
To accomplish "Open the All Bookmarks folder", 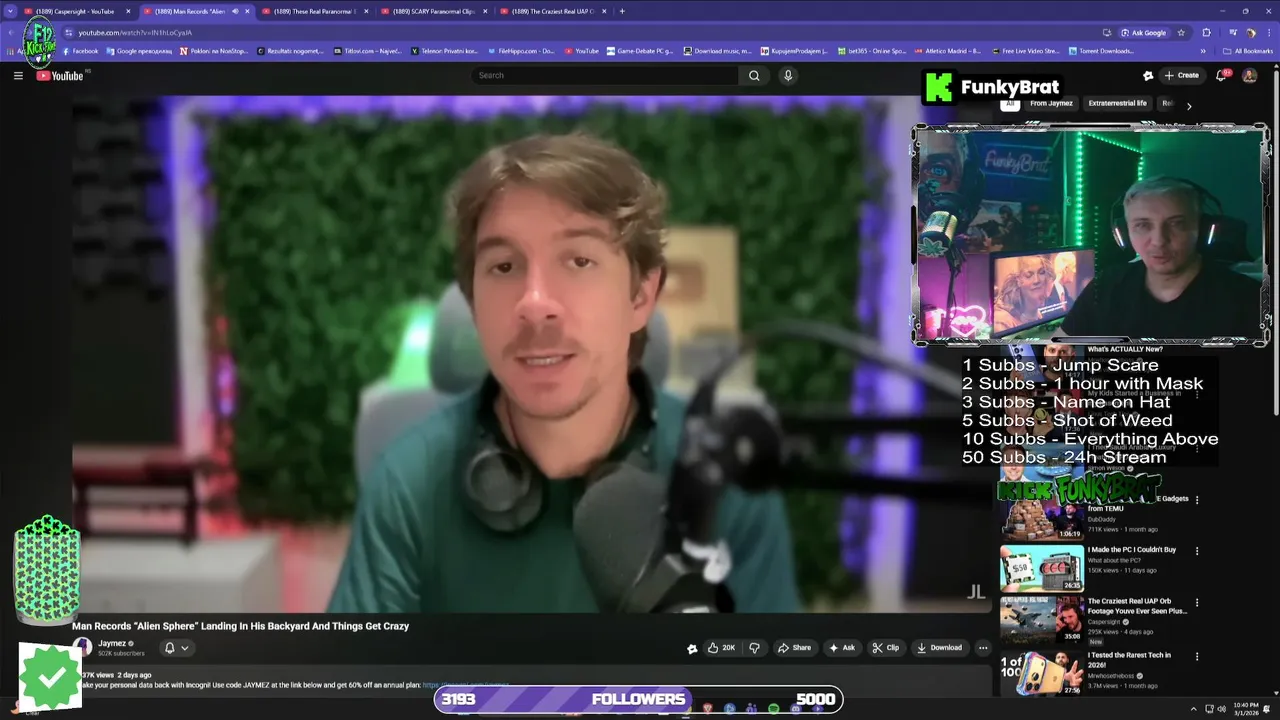I will tap(1248, 51).
